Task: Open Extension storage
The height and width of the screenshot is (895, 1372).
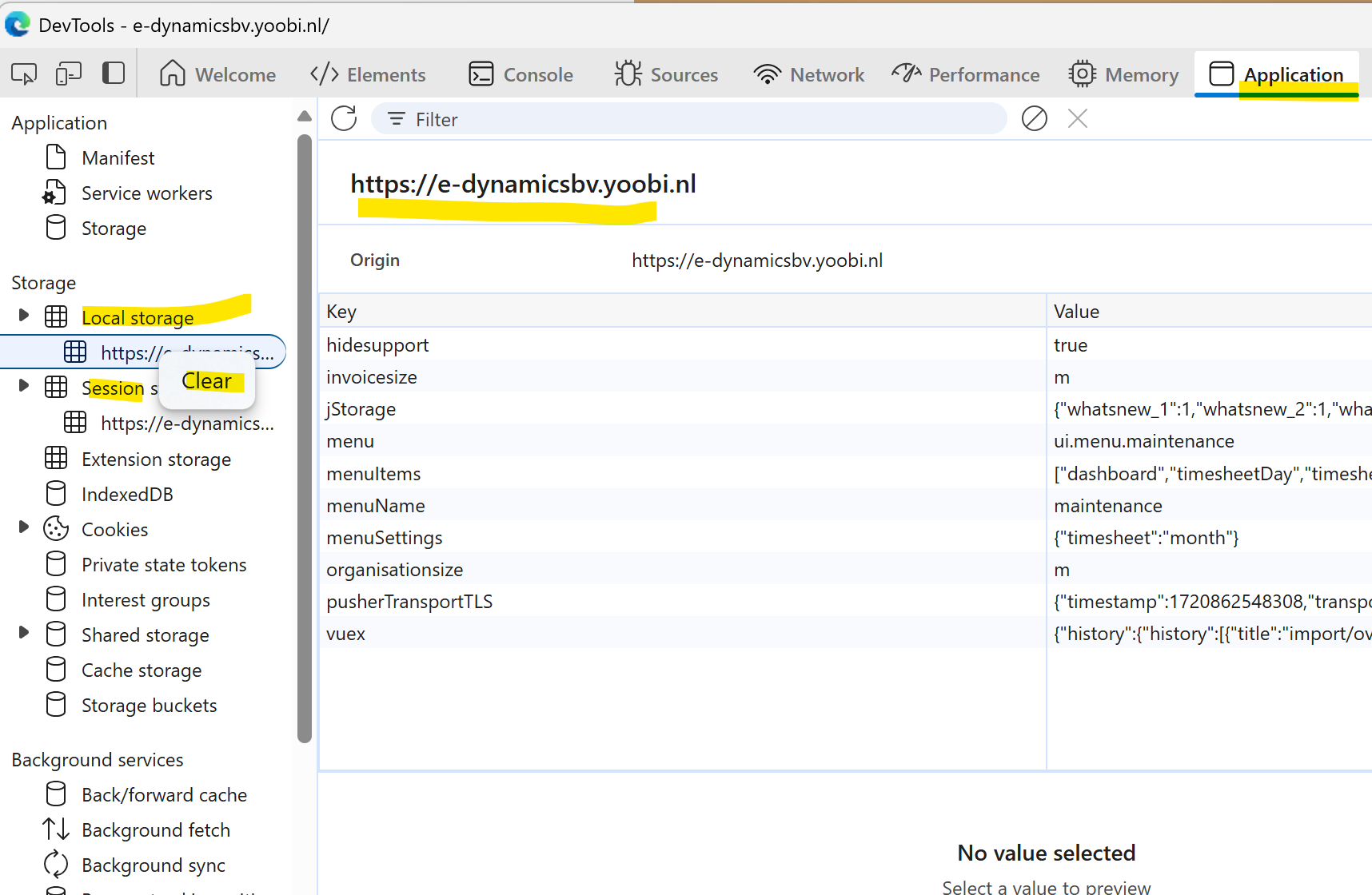Action: 157,459
